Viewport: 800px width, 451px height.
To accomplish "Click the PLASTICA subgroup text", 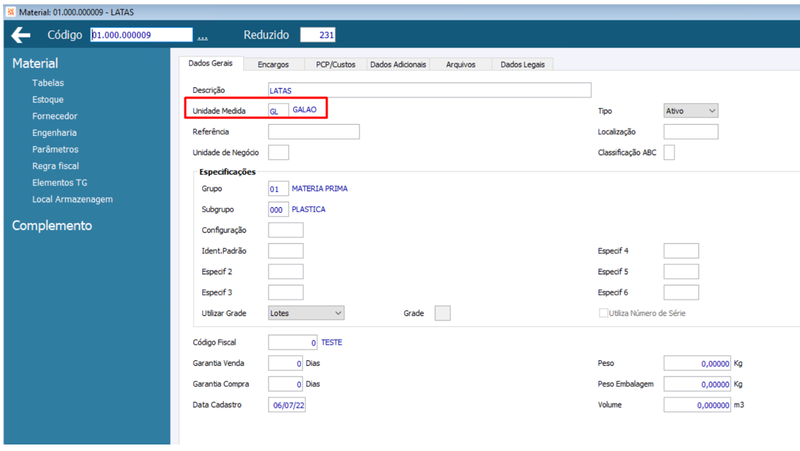I will click(x=308, y=209).
